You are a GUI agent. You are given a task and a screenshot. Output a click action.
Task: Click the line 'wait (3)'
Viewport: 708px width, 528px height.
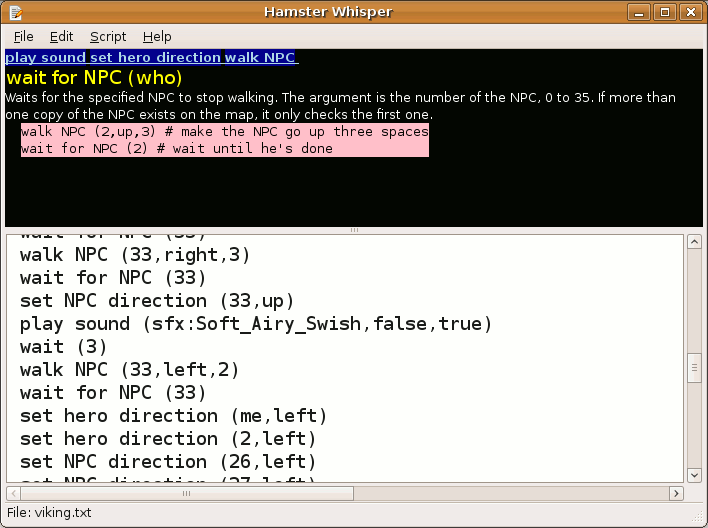pyautogui.click(x=63, y=347)
